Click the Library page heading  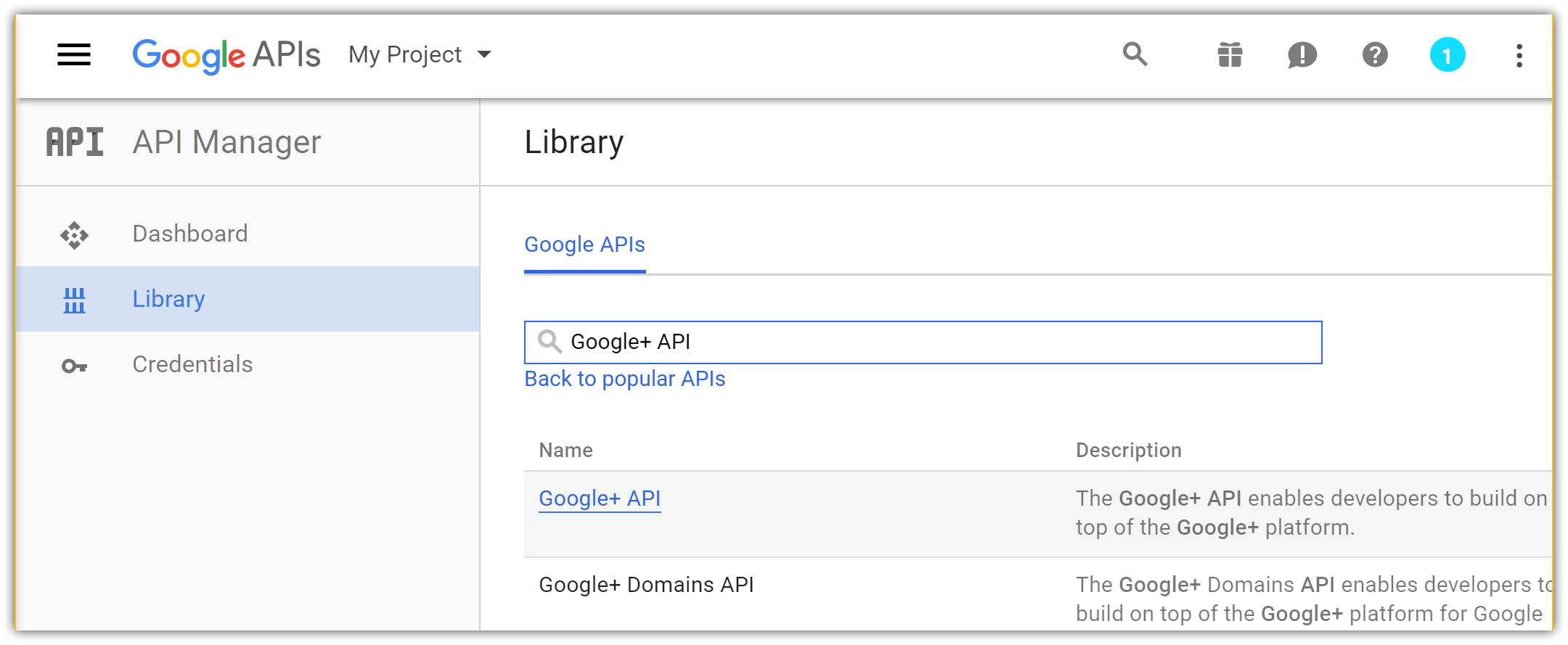click(573, 141)
